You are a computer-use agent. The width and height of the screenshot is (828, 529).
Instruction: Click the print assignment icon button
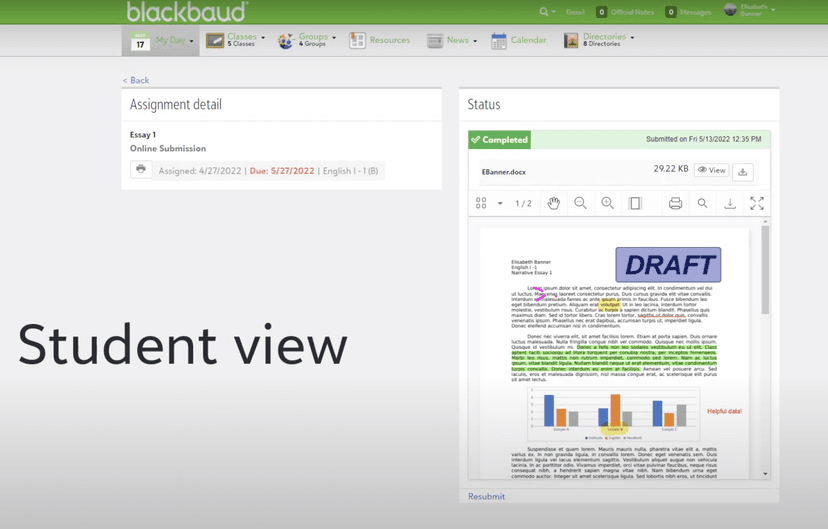click(x=141, y=169)
